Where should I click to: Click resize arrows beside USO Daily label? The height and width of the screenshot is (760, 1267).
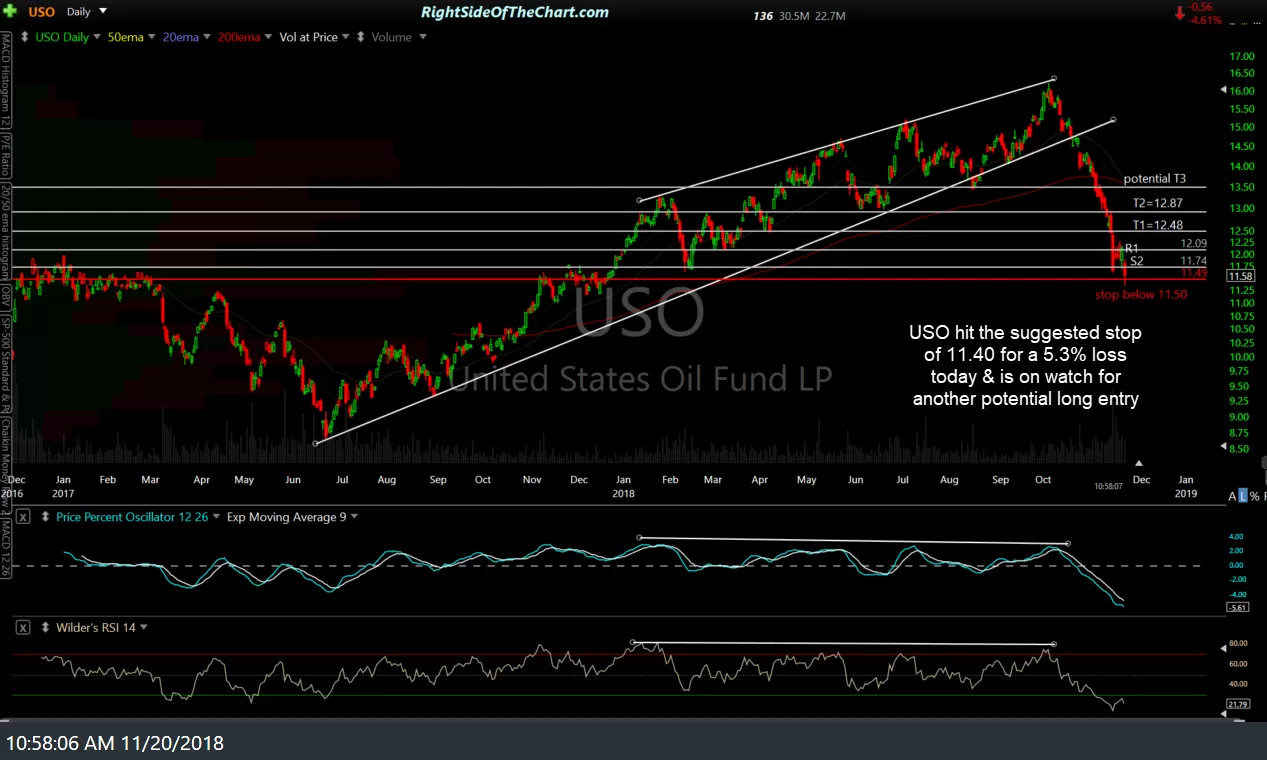[x=26, y=37]
